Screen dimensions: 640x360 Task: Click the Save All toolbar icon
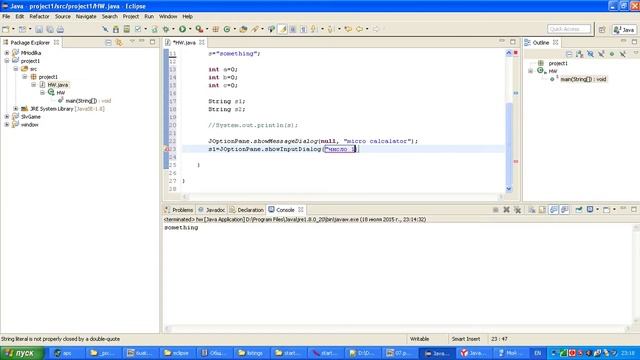click(50, 29)
